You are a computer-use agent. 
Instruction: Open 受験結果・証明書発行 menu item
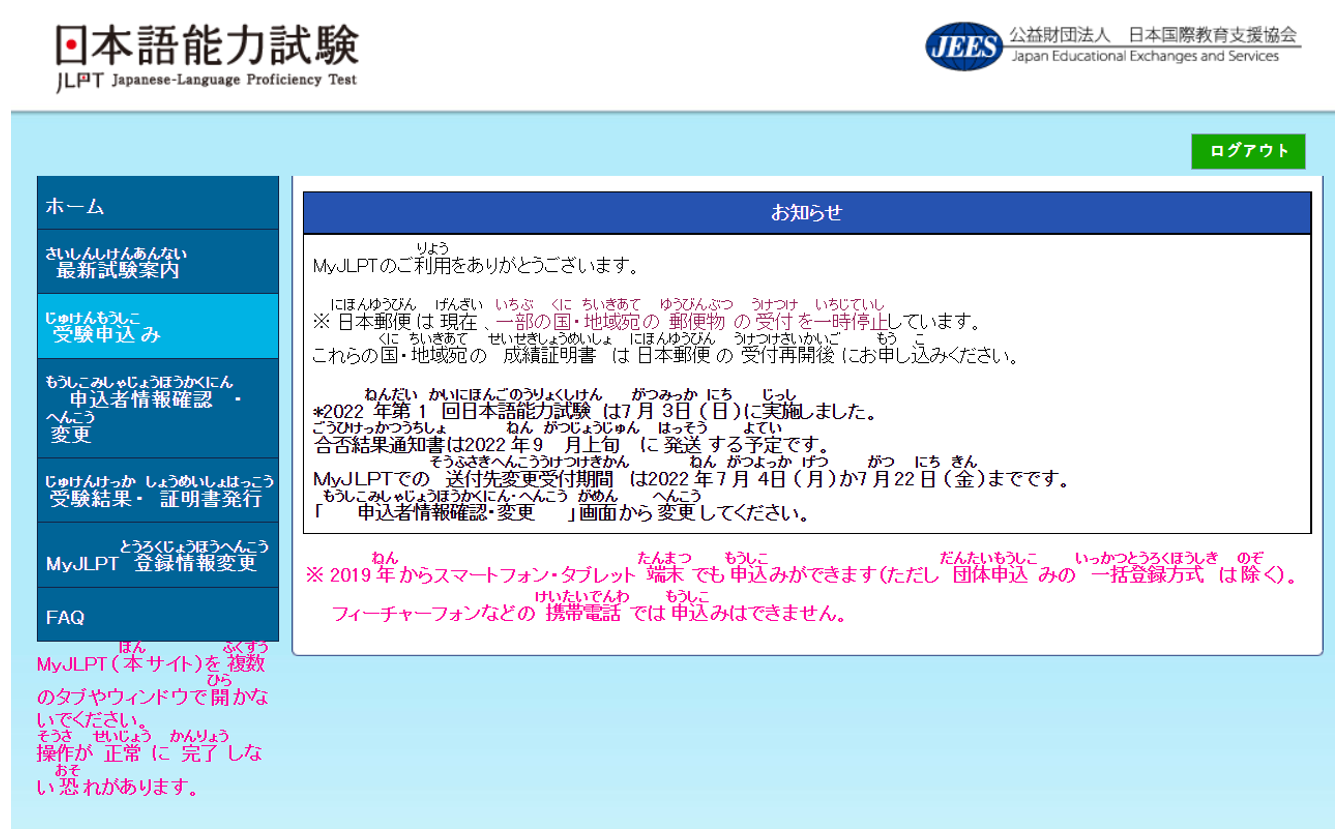(x=158, y=490)
